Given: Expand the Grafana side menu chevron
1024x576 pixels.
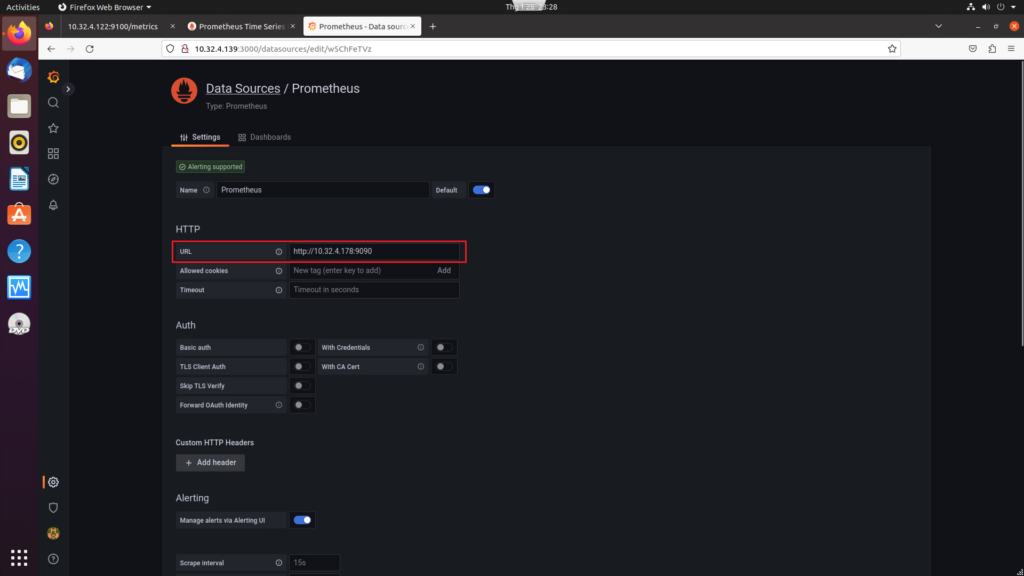Looking at the screenshot, I should pos(68,89).
